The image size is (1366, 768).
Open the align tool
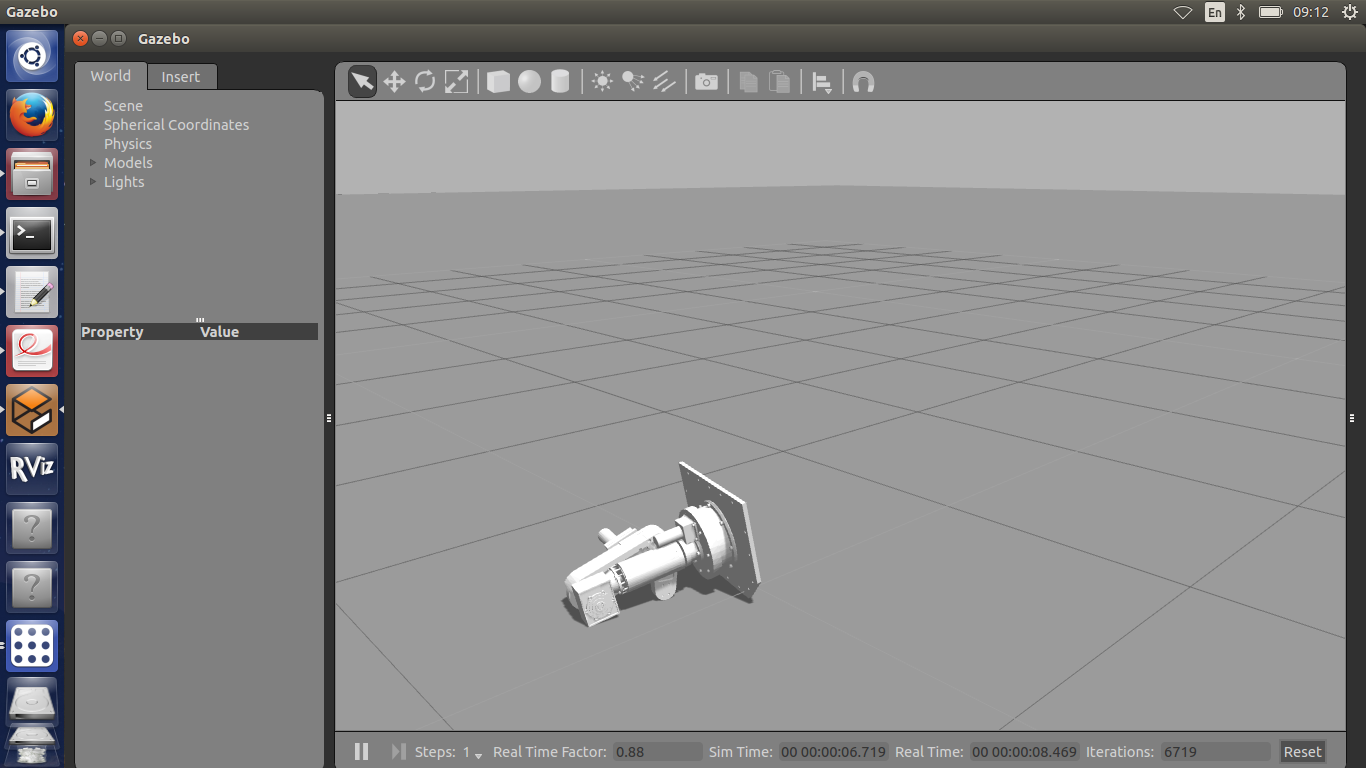(822, 83)
